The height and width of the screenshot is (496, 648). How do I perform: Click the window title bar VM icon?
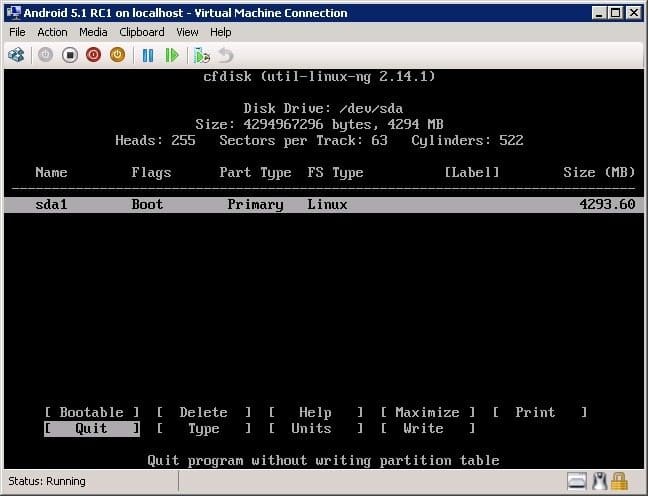(14, 13)
